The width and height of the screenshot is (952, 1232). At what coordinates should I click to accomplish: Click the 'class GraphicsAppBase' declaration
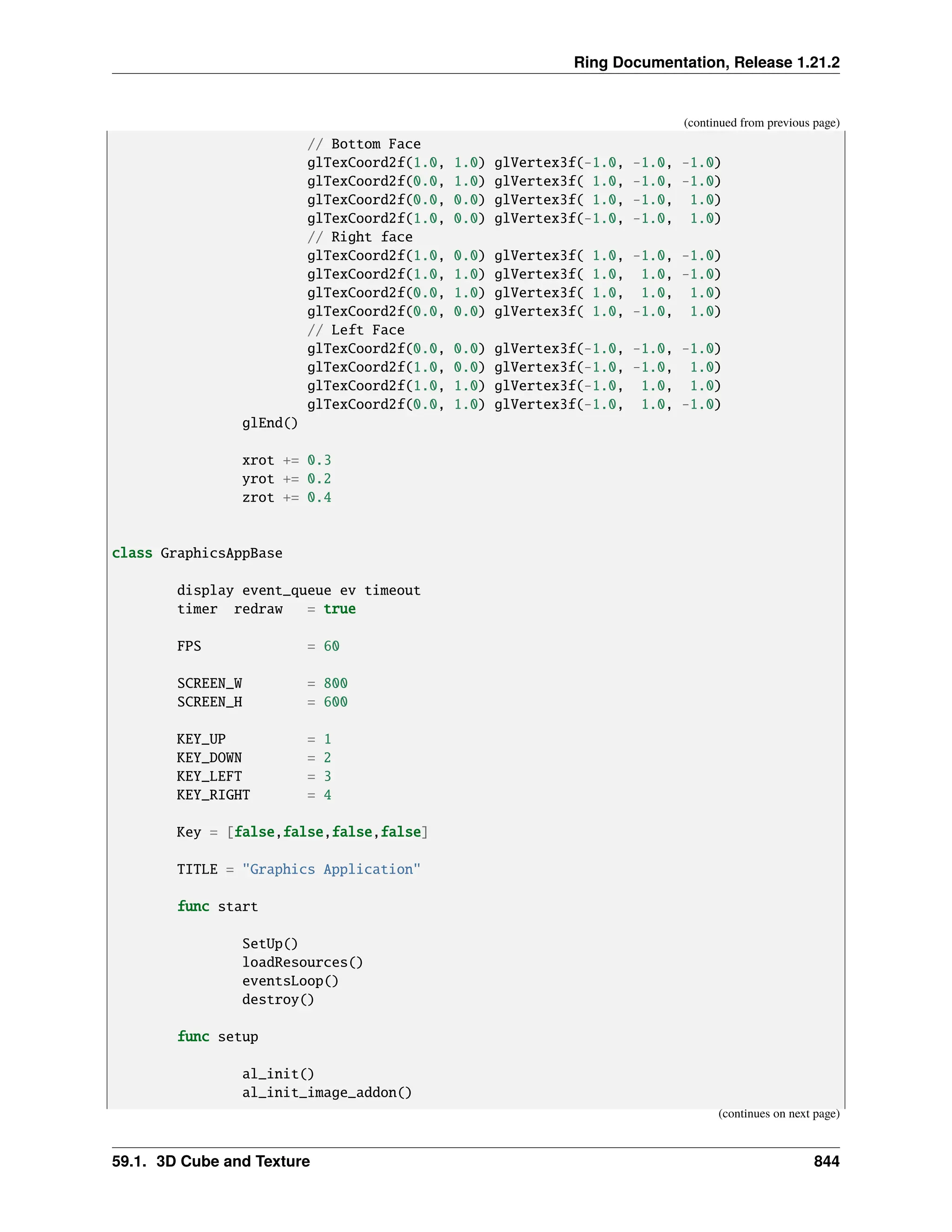197,553
